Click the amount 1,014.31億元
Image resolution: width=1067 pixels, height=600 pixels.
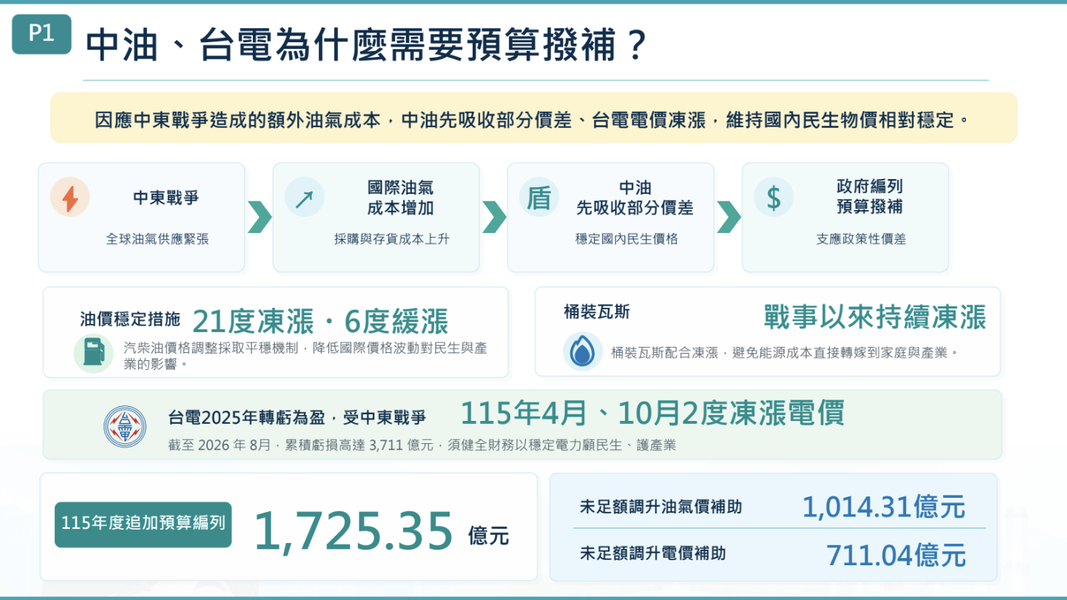(x=884, y=507)
